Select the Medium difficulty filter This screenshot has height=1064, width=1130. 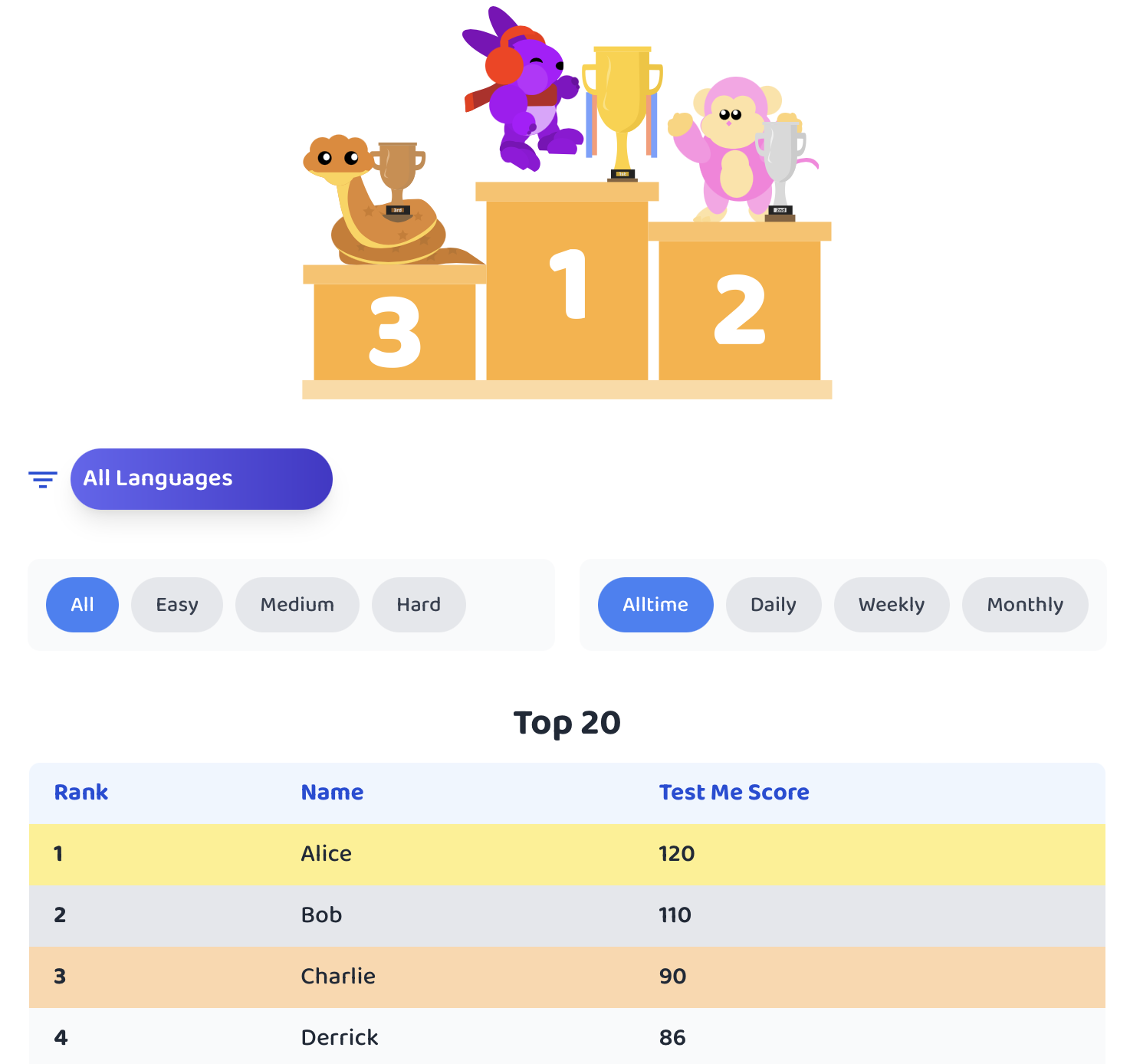pyautogui.click(x=297, y=605)
